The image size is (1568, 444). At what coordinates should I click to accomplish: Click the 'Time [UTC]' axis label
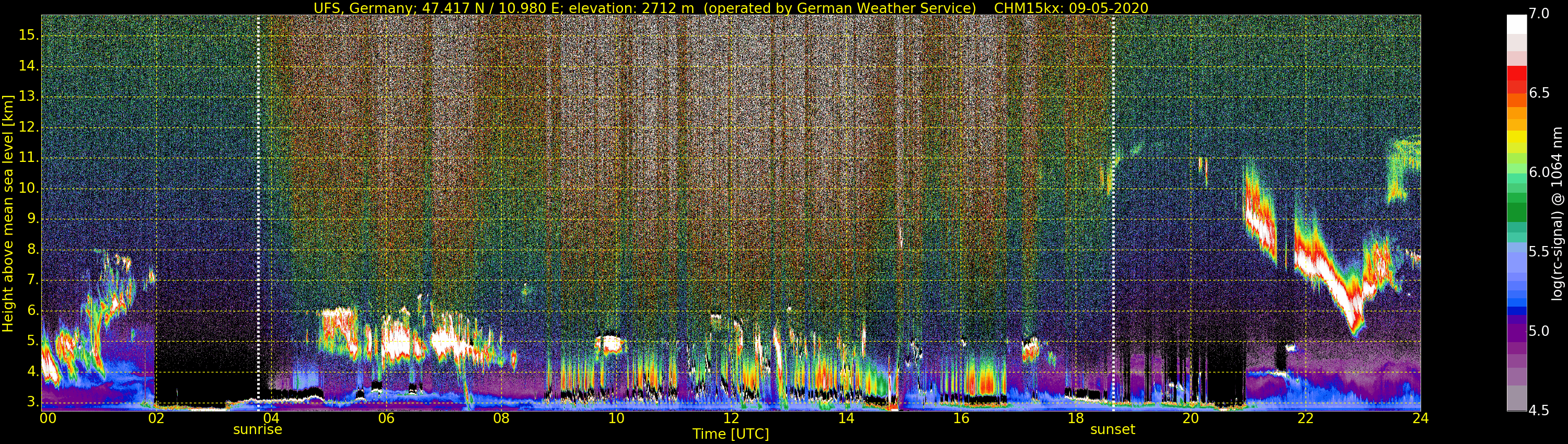[731, 434]
